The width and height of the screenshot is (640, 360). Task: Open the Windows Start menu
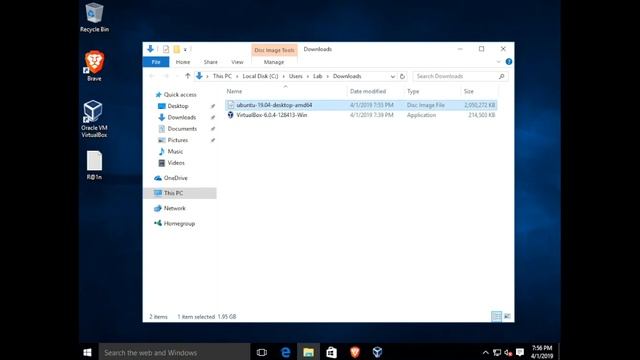point(87,352)
